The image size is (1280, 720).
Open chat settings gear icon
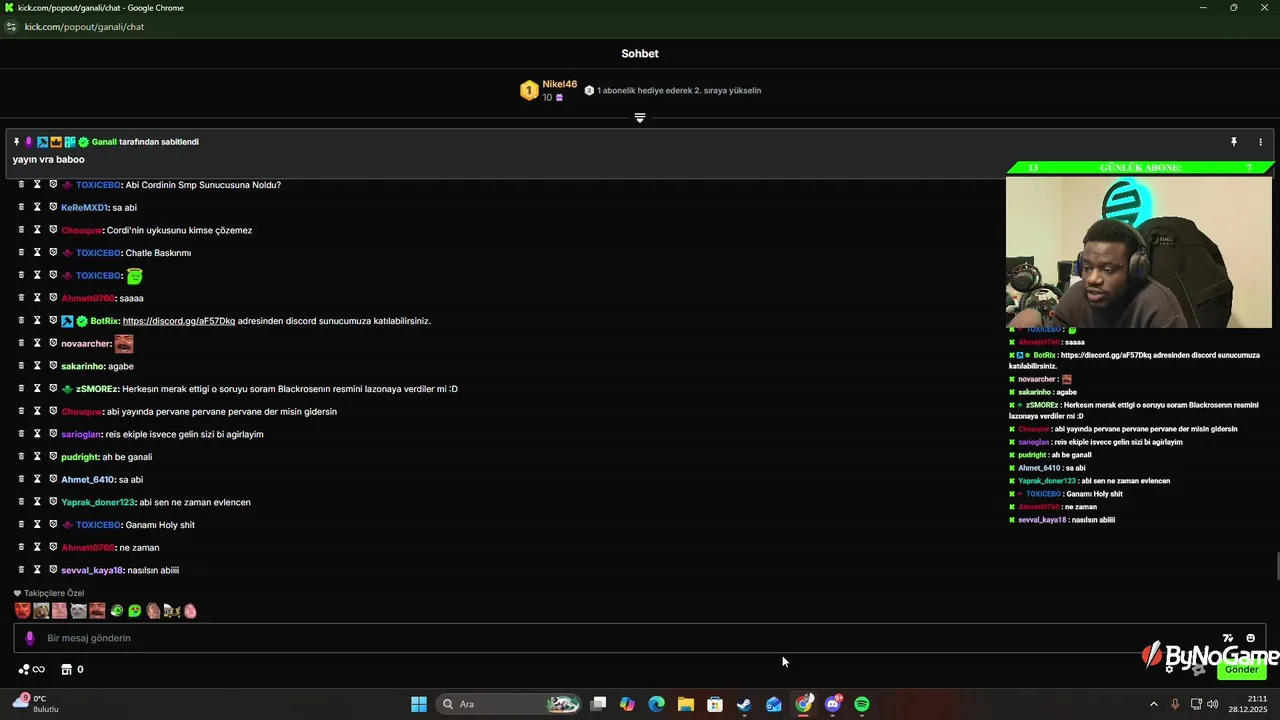tap(1169, 669)
